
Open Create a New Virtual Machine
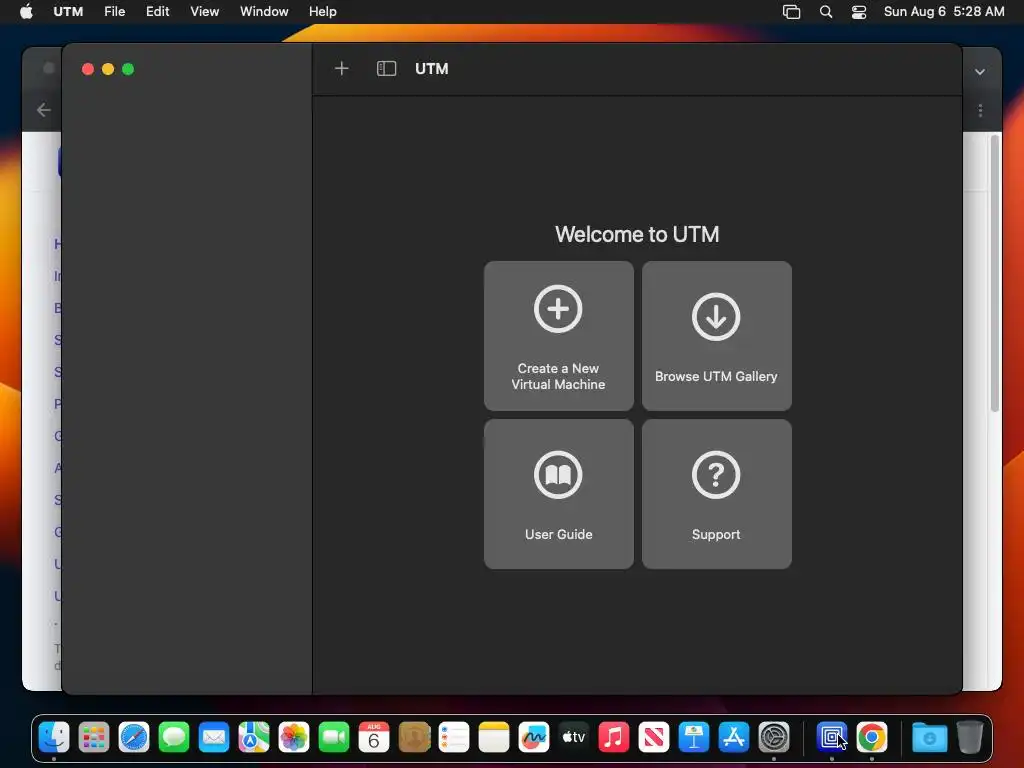(558, 336)
